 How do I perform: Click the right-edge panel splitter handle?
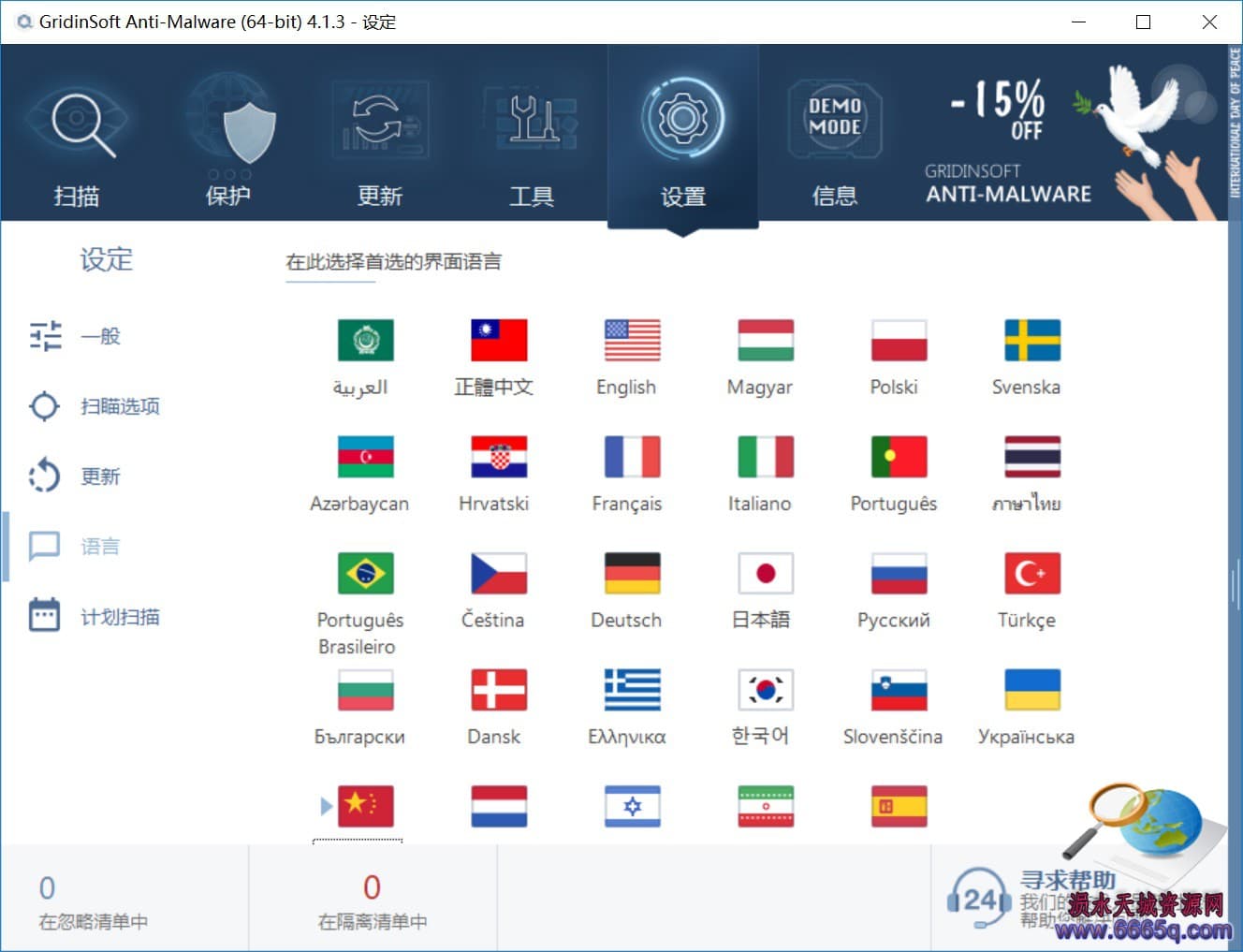click(x=1236, y=585)
